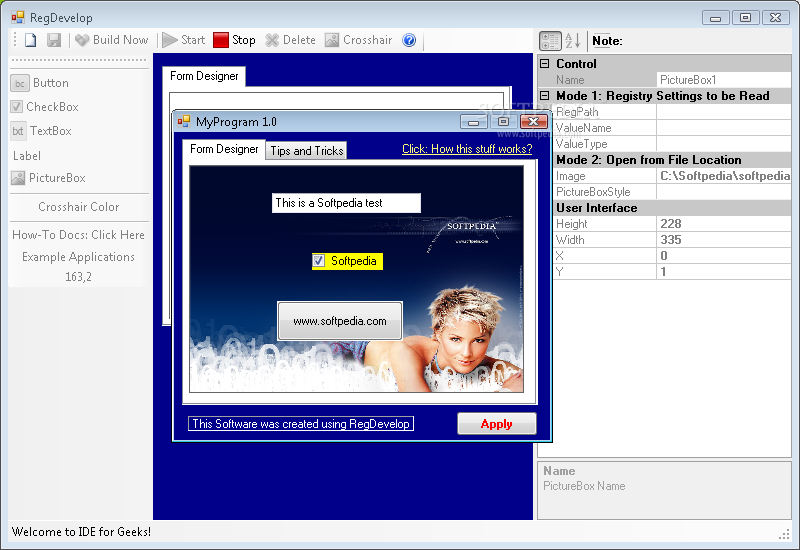Click the 163,2 coordinates readout
The image size is (800, 550).
pyautogui.click(x=79, y=277)
